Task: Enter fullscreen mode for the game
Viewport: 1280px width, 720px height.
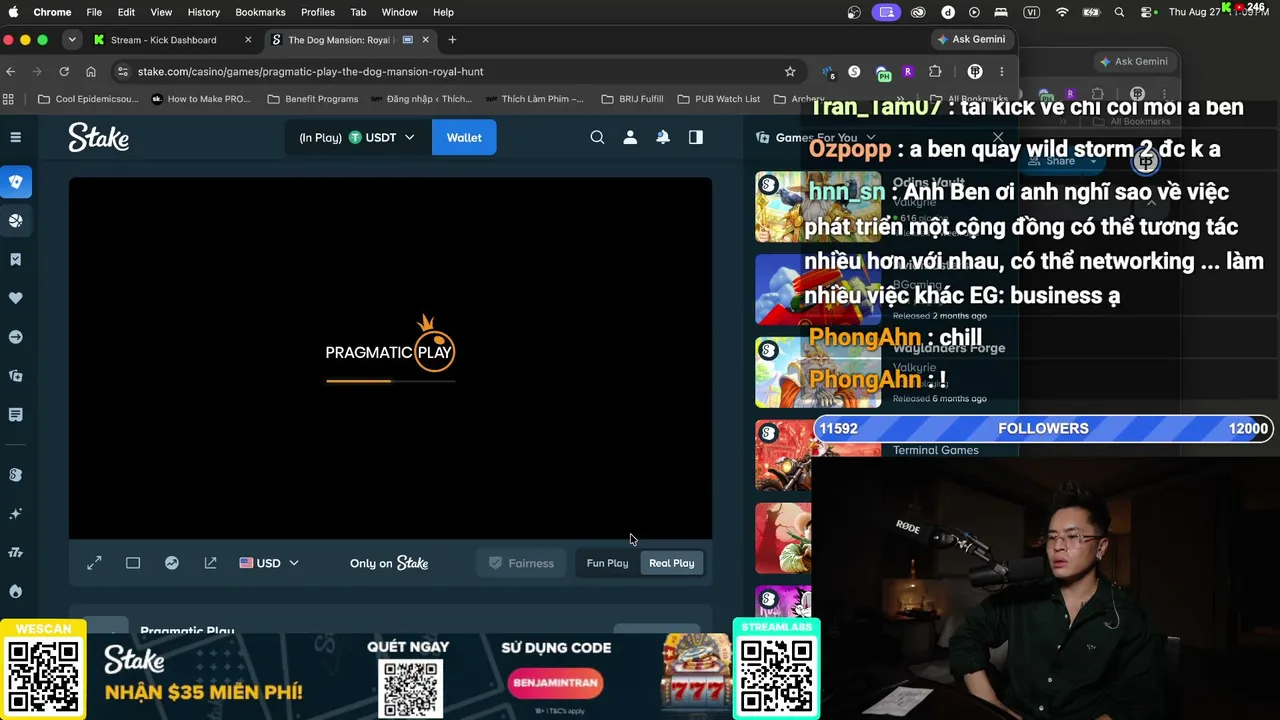Action: click(94, 563)
